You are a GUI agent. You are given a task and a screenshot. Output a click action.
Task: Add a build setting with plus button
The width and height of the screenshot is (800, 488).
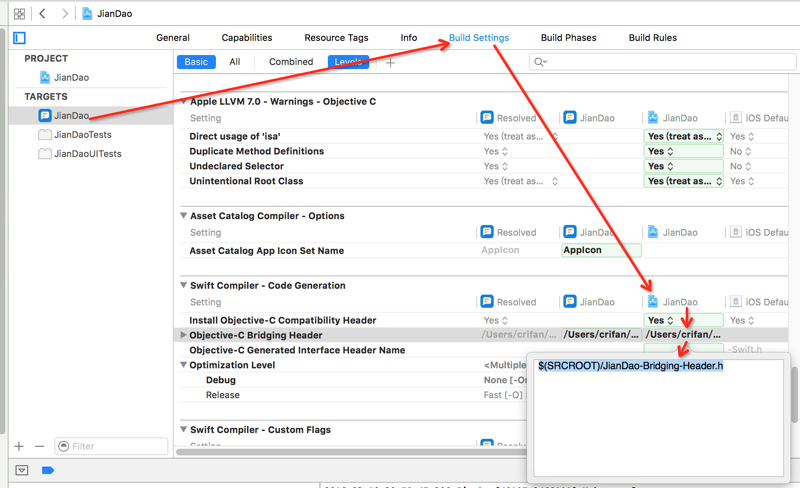[x=390, y=63]
